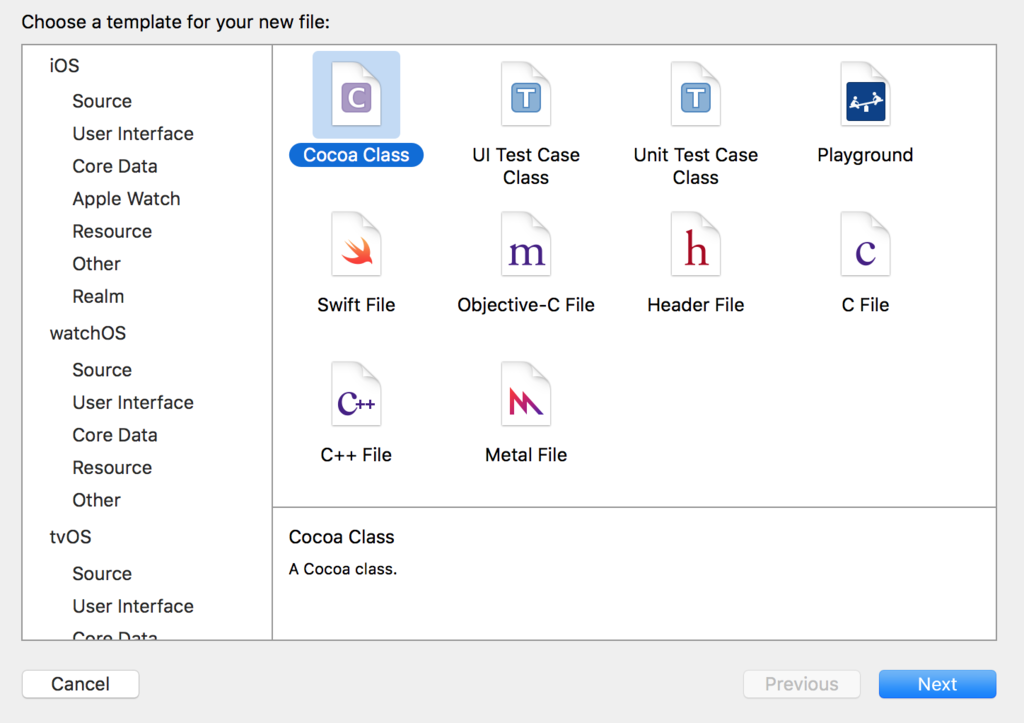Screen dimensions: 1024x723
Task: Select the Playground template icon
Action: tap(865, 95)
